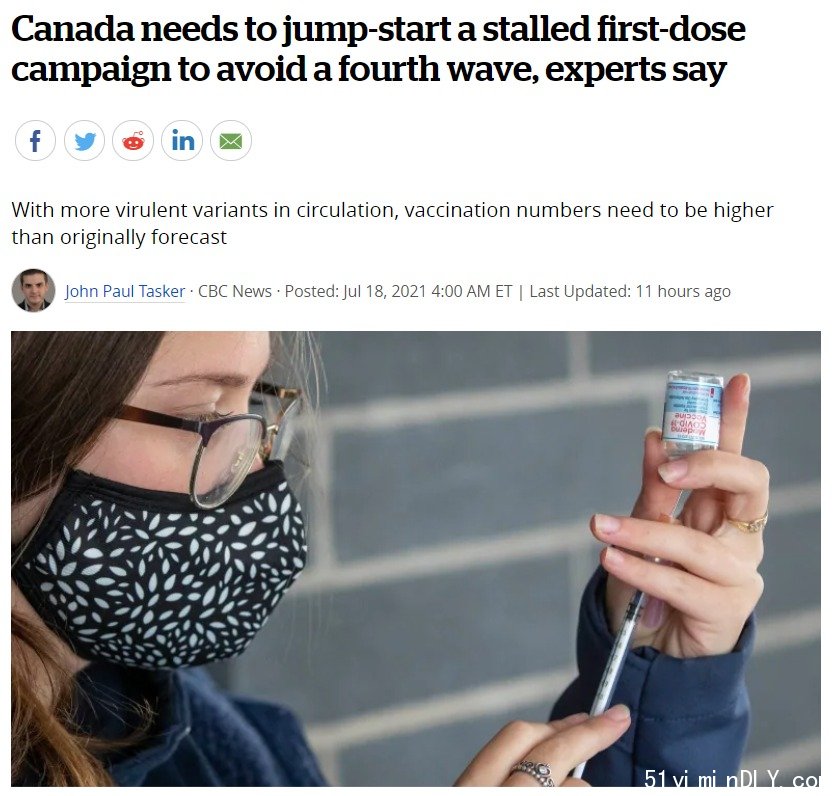Click the author's avatar photo
Screen dimensions: 836x796
pyautogui.click(x=33, y=291)
